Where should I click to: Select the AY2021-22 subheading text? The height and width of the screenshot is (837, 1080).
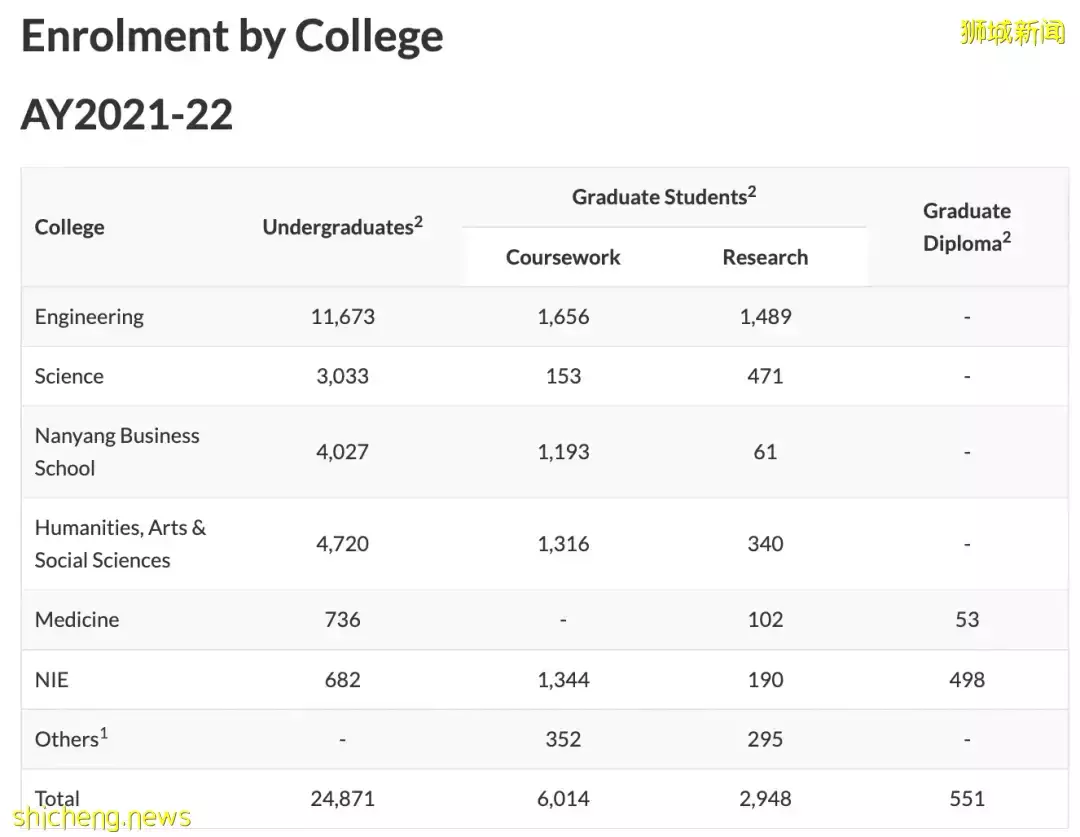pos(126,115)
